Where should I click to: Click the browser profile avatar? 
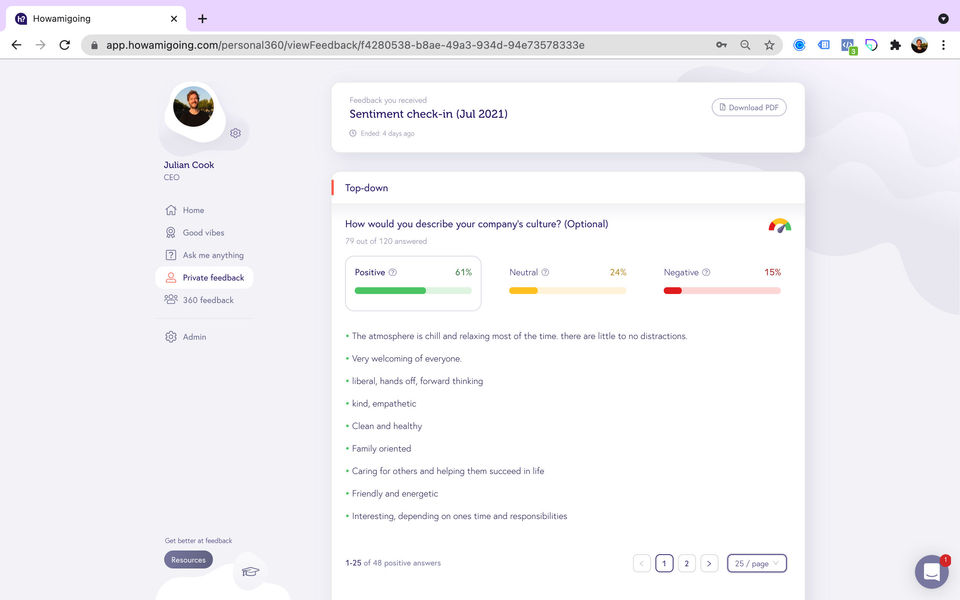919,45
